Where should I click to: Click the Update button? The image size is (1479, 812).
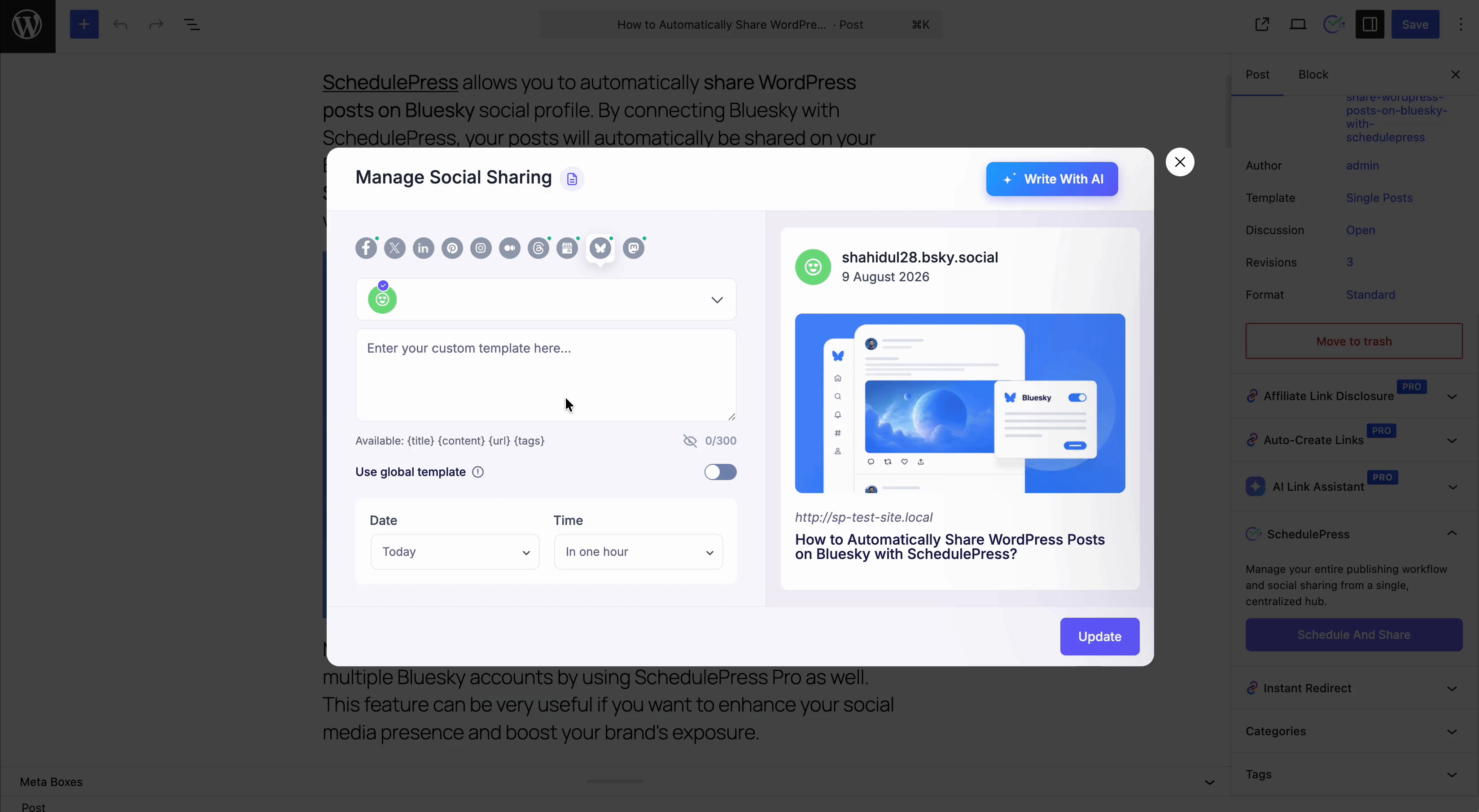coord(1099,637)
